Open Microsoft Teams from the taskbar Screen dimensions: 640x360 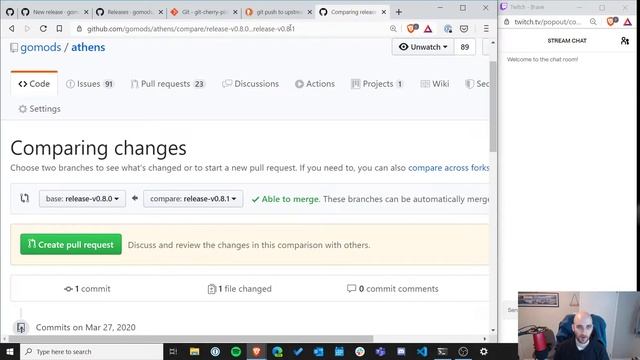pos(380,351)
